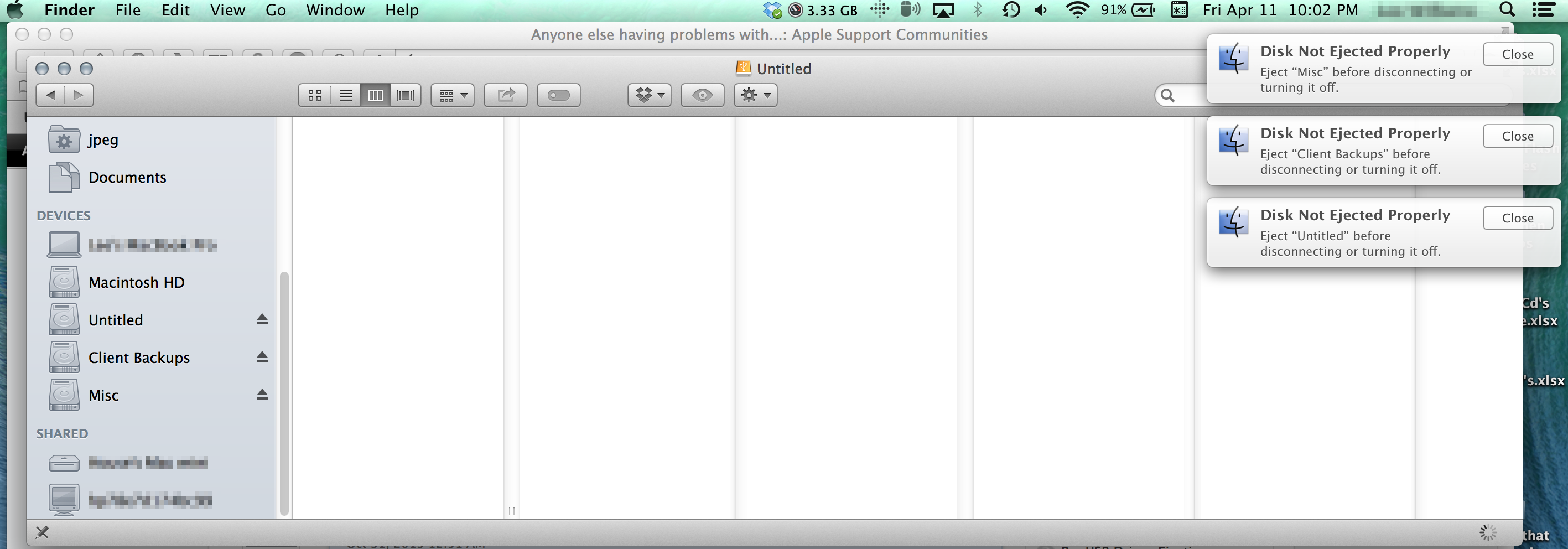Open the Finder menu
Viewport: 1568px width, 549px height.
69,11
